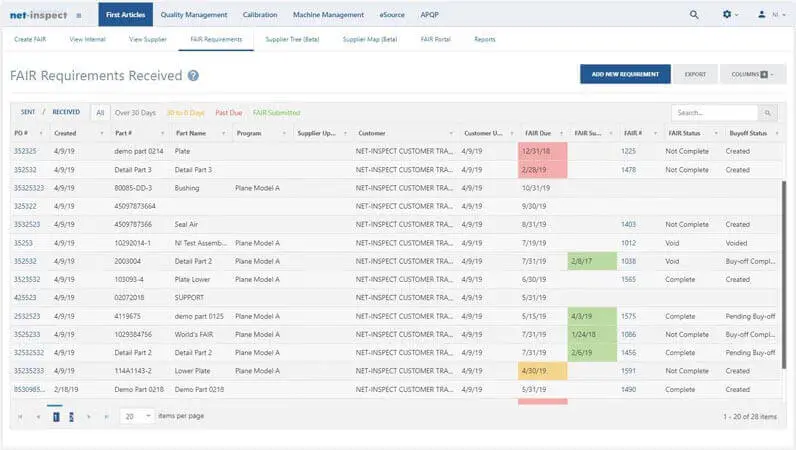The image size is (796, 450).
Task: Click the table Search input field
Action: tap(714, 114)
